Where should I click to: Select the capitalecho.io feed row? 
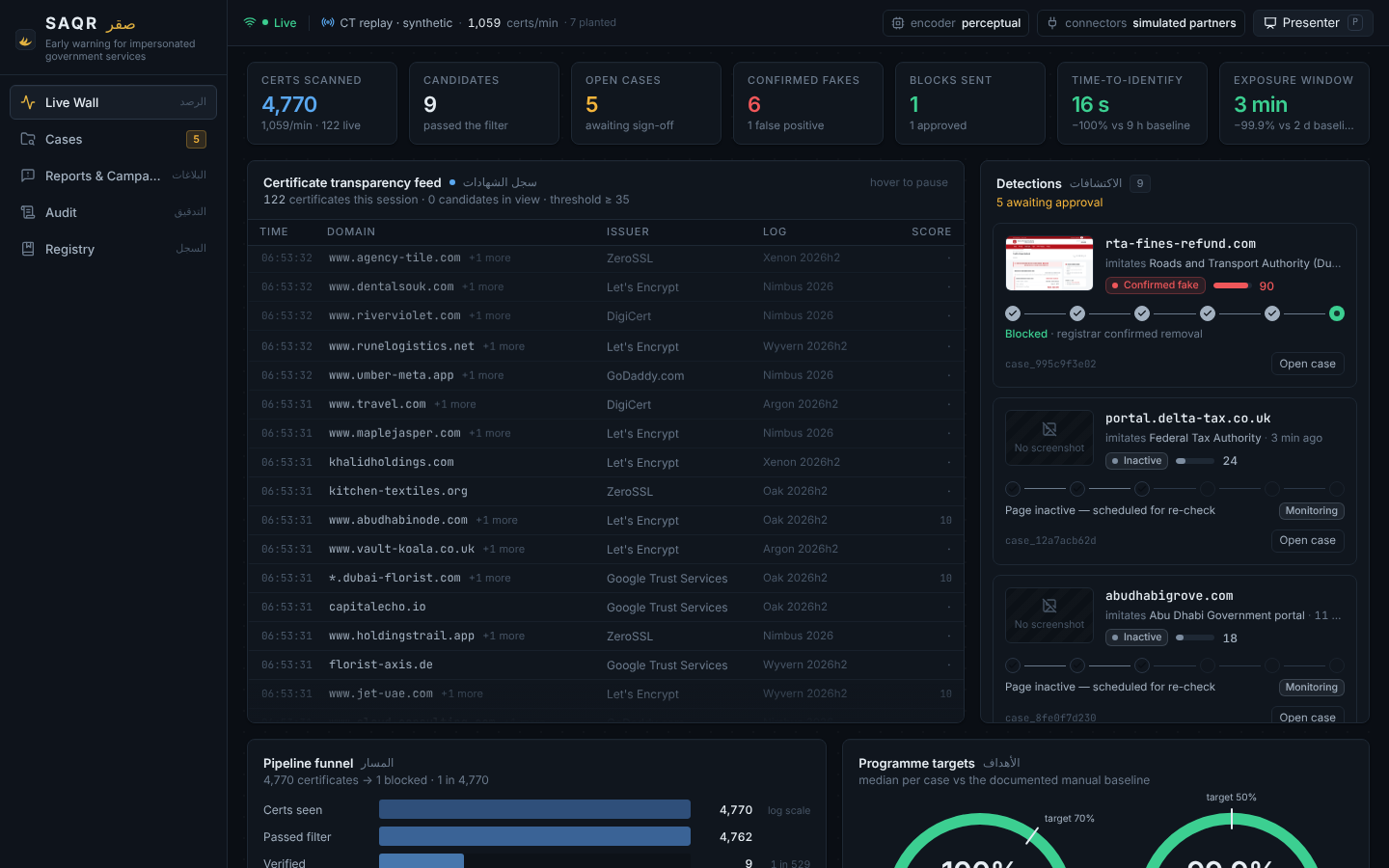point(606,607)
